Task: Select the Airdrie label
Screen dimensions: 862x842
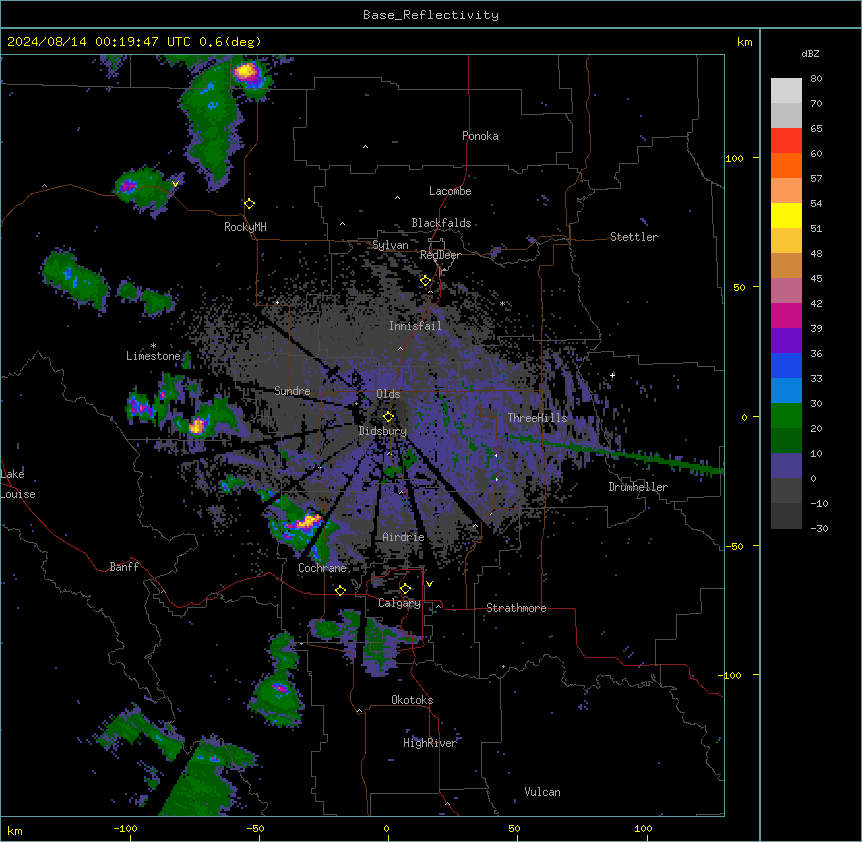Action: pos(404,537)
